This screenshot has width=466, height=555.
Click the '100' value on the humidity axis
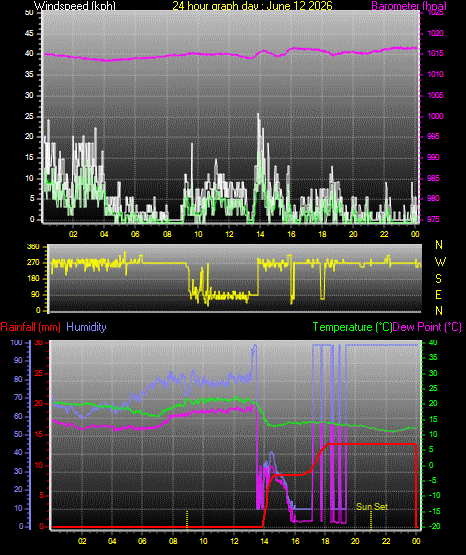click(x=16, y=343)
